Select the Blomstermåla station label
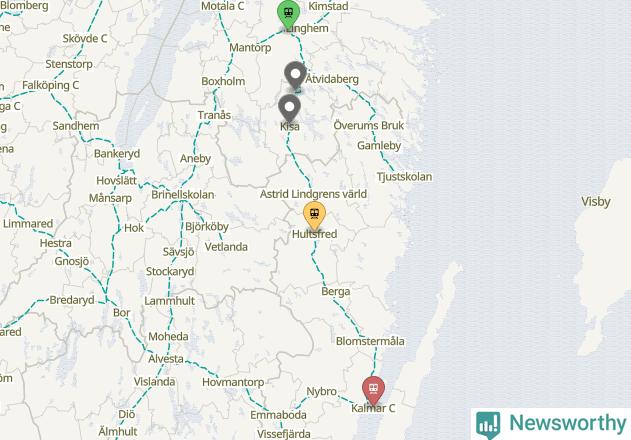The width and height of the screenshot is (631, 440). point(370,341)
